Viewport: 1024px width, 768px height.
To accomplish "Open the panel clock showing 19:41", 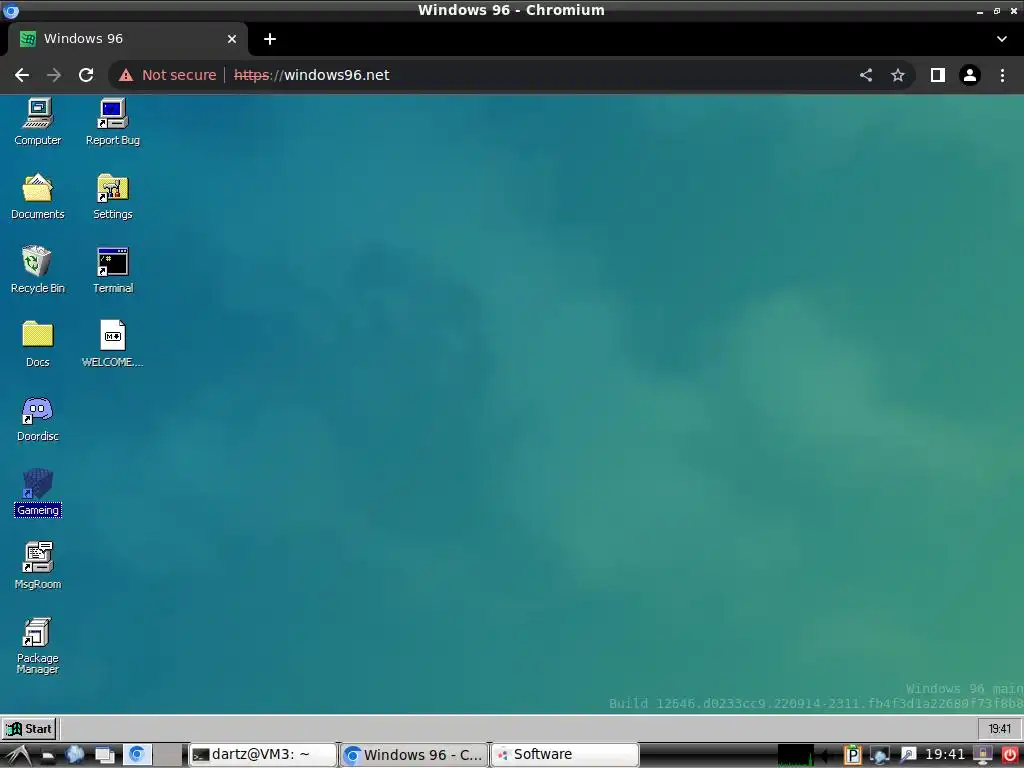I will click(945, 754).
